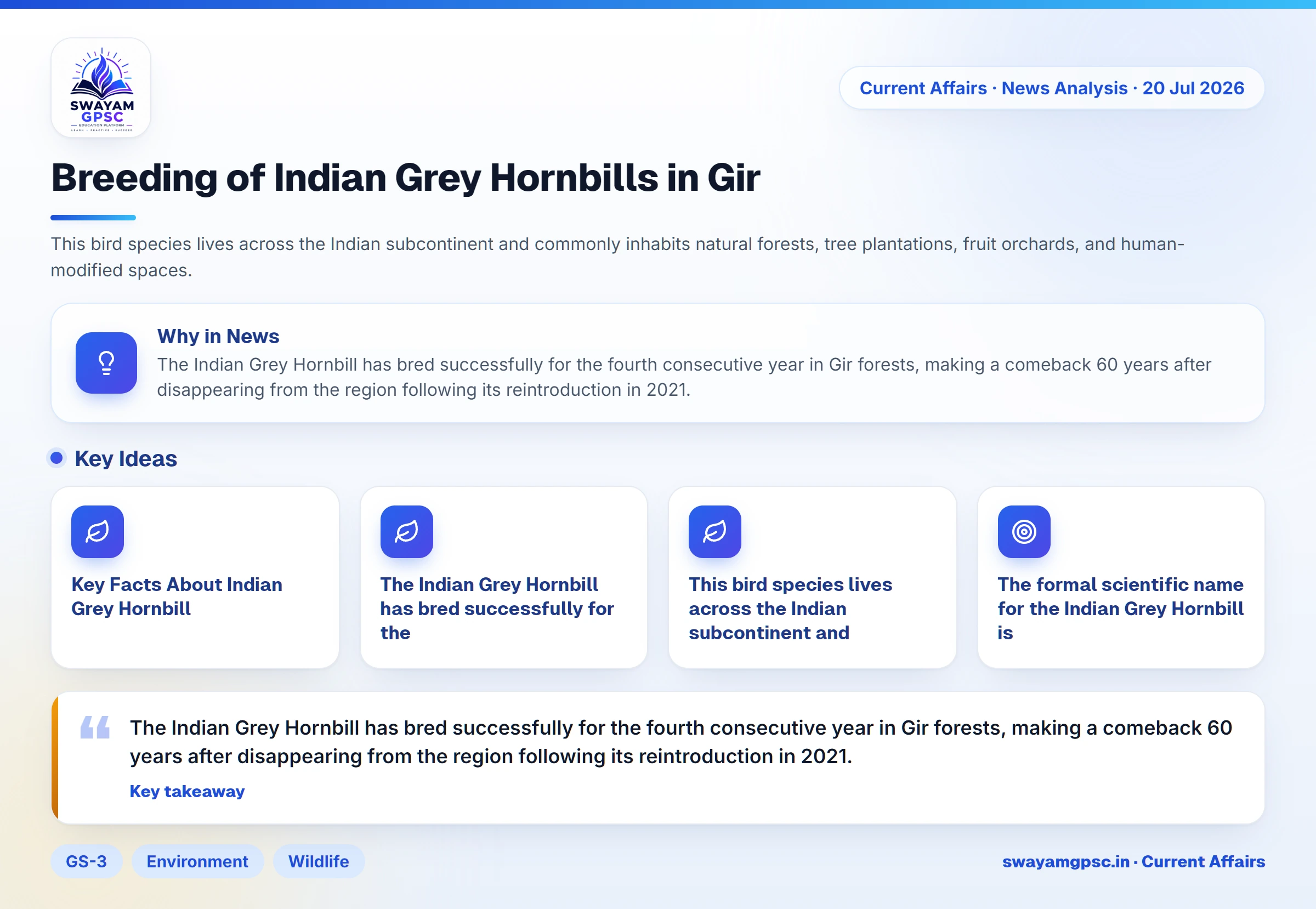Click the quotation mark icon in takeaway box

[95, 727]
